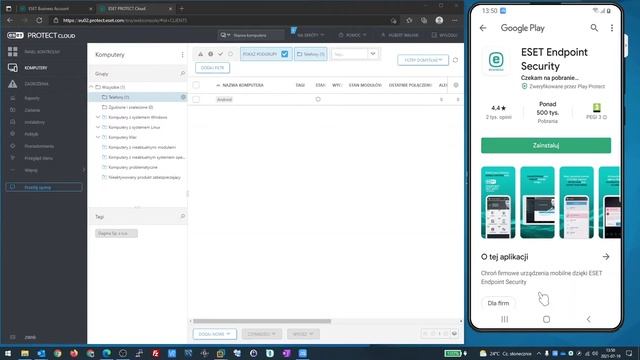Open the Dodaj nowe dropdown button

pyautogui.click(x=214, y=334)
